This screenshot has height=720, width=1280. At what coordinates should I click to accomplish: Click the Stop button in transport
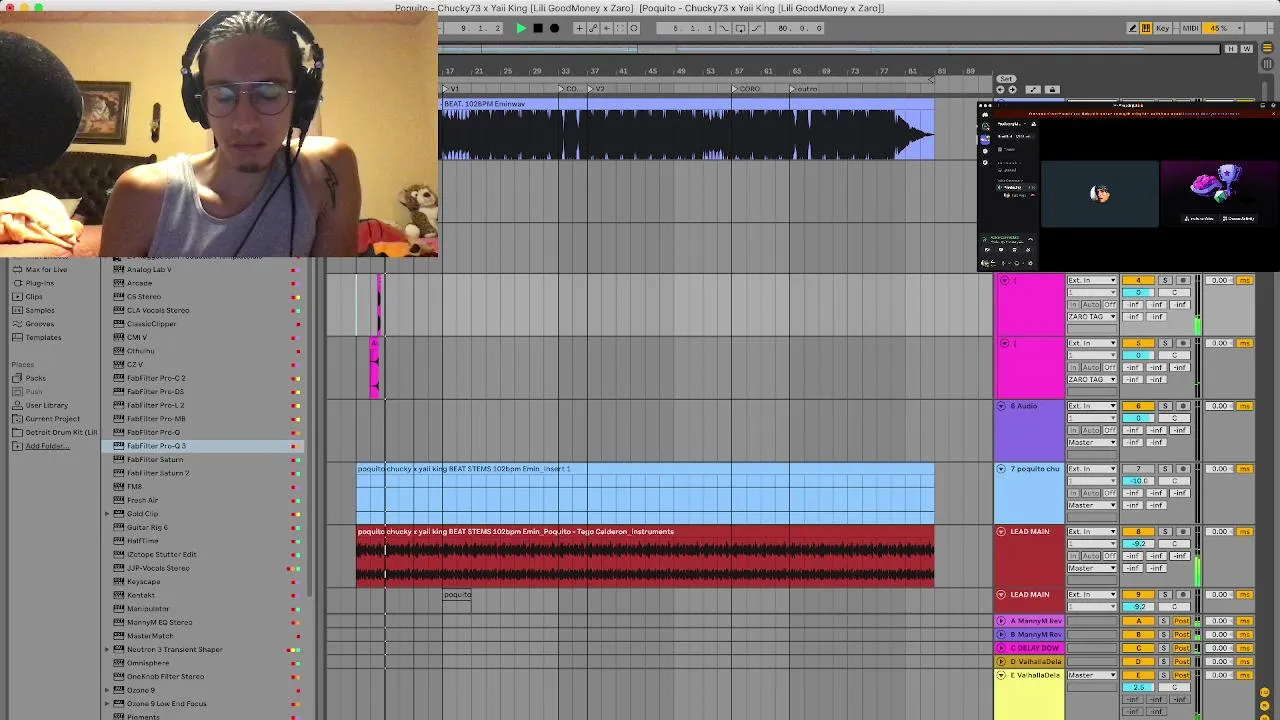pyautogui.click(x=538, y=28)
